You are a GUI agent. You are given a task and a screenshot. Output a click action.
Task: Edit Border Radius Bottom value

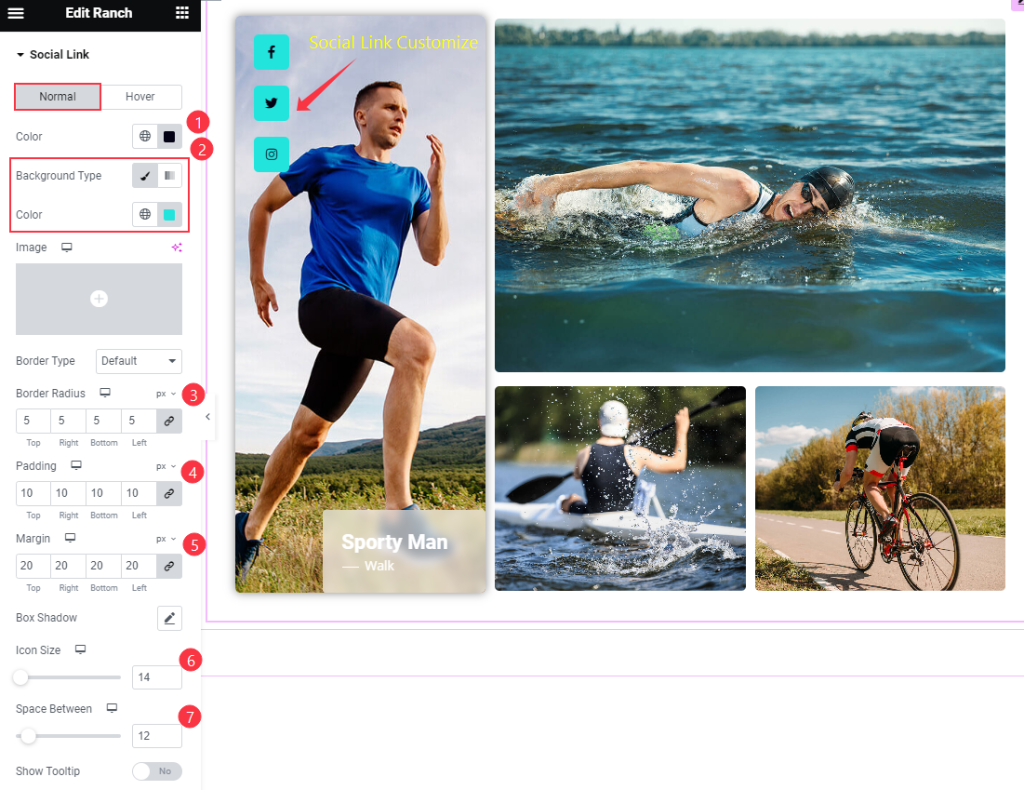[103, 421]
